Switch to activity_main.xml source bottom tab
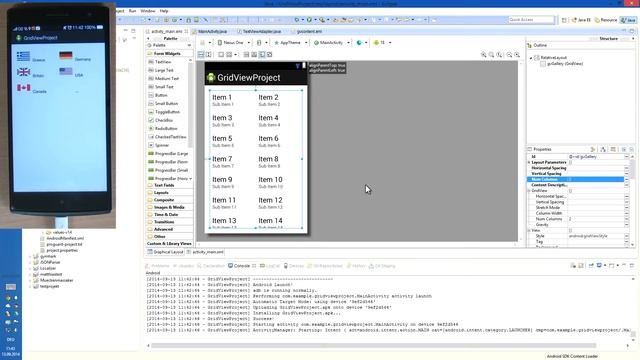 205,252
